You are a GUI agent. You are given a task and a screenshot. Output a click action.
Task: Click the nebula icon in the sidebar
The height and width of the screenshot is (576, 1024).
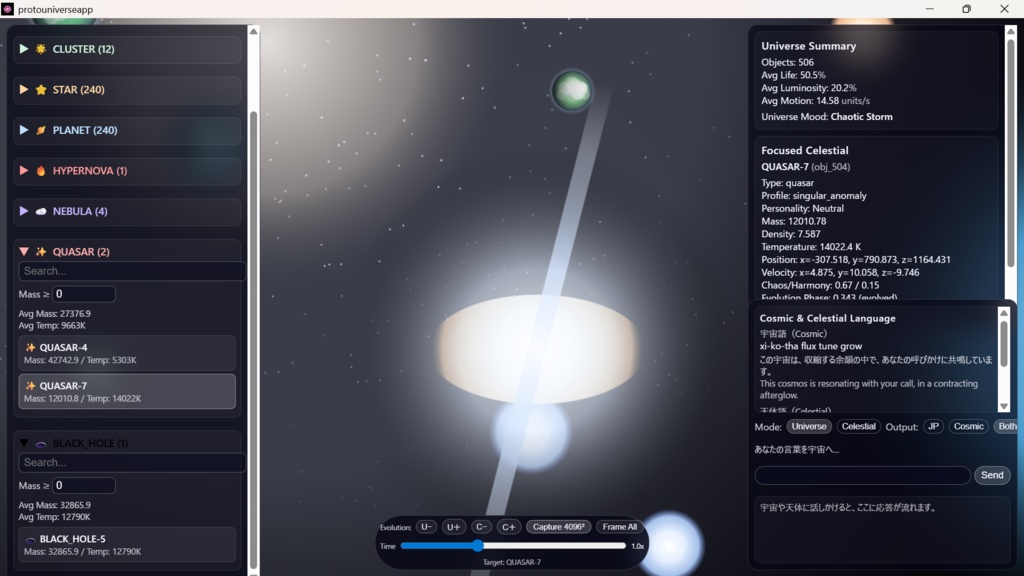(39, 211)
